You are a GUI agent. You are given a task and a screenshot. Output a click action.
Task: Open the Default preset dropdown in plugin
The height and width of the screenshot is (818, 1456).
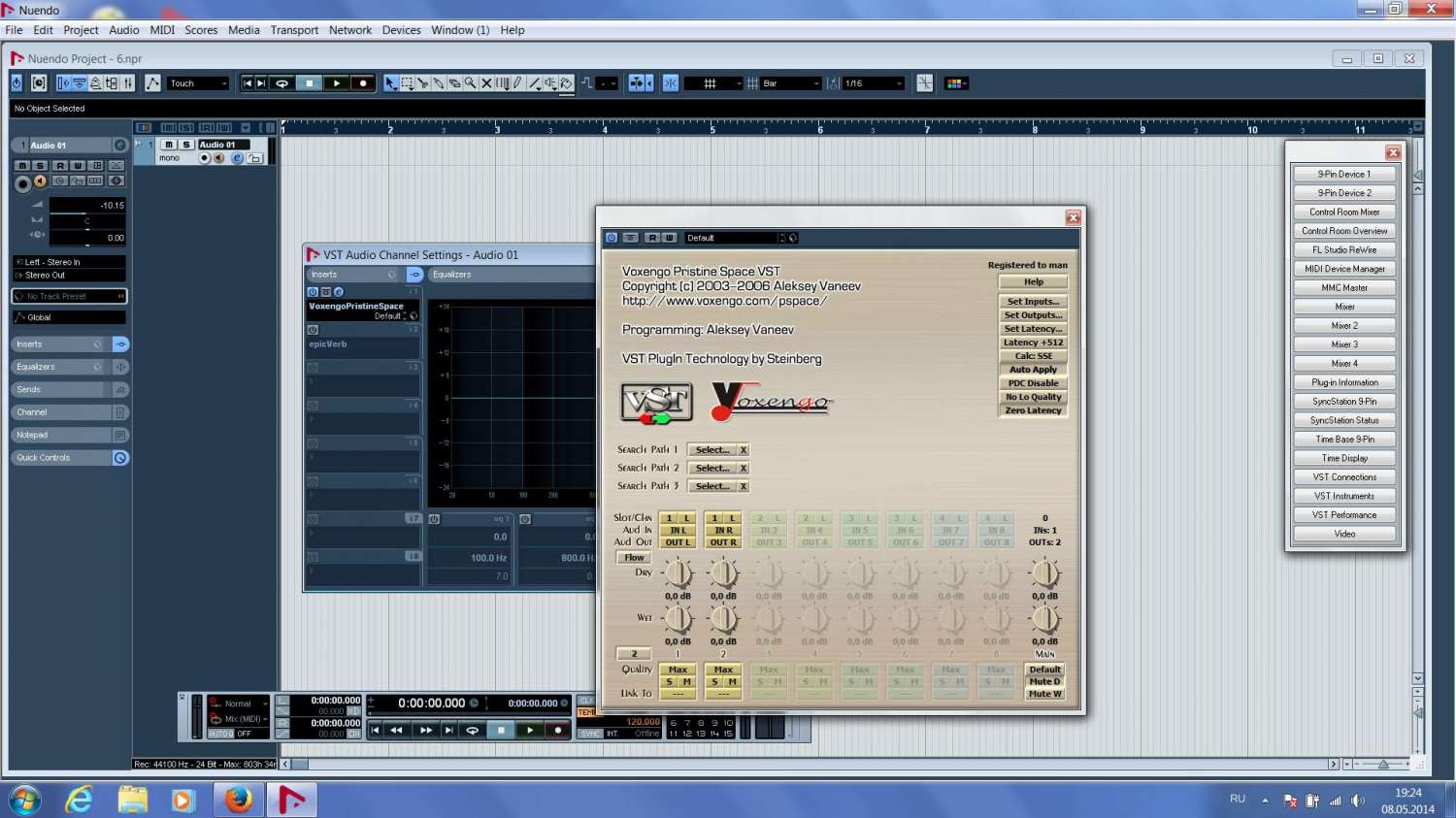click(x=736, y=238)
